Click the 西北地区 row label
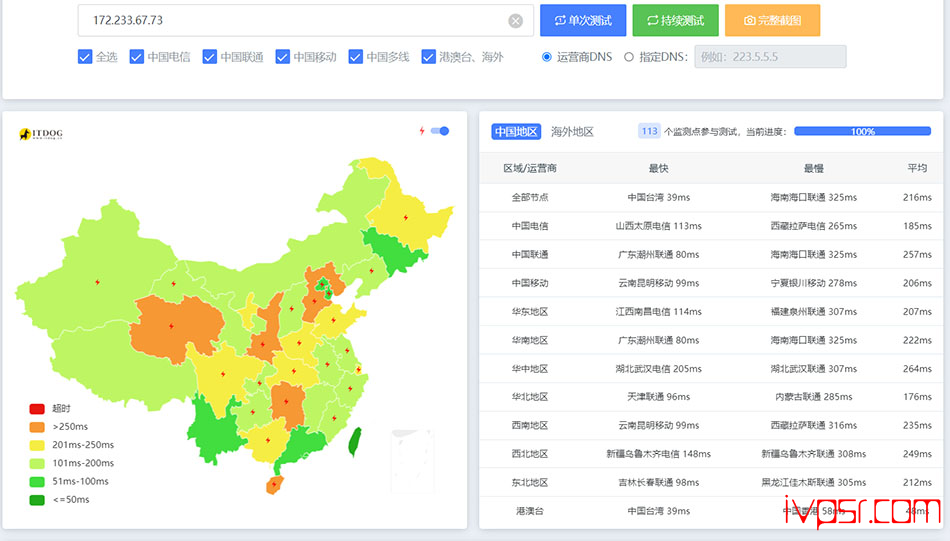This screenshot has height=541, width=950. click(530, 454)
